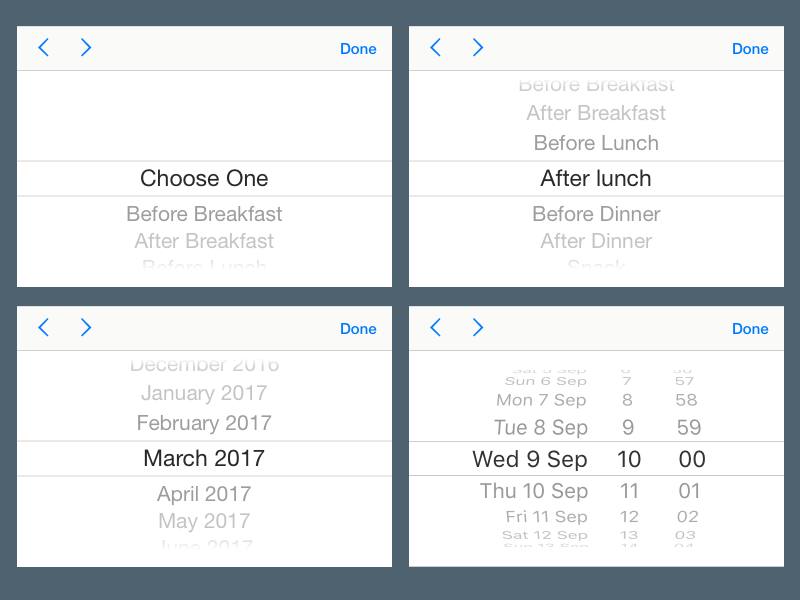Viewport: 800px width, 600px height.
Task: Select Before Breakfast from the picker
Action: click(204, 214)
